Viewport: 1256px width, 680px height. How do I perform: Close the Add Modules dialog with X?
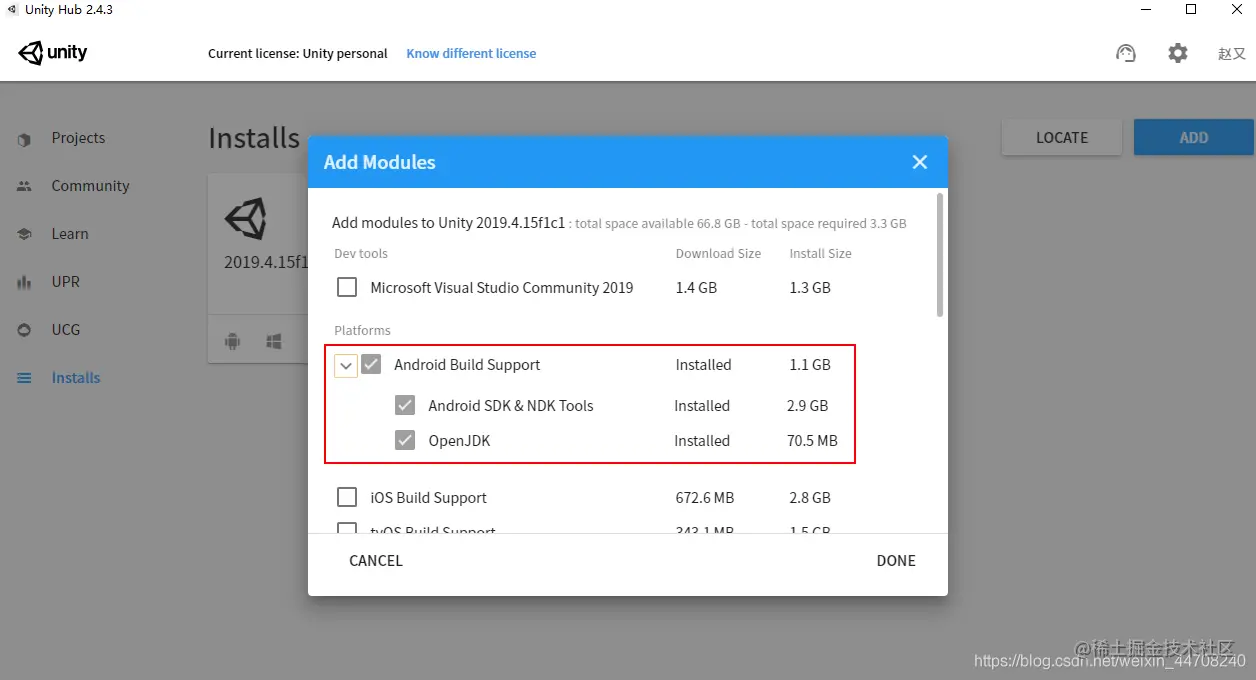click(x=920, y=162)
